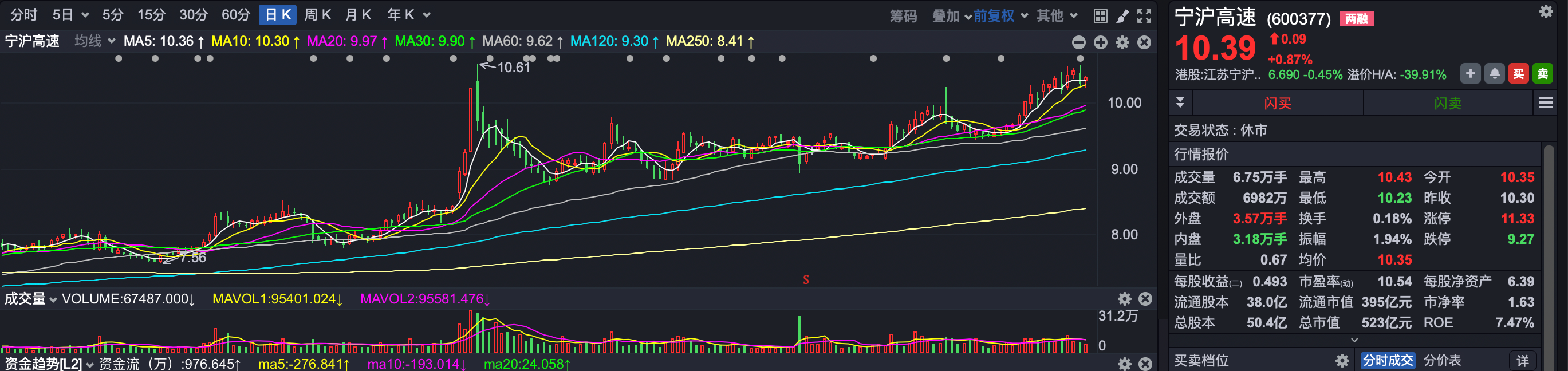Click the MA5: 10.36 indicator label
1568x371 pixels.
point(164,41)
